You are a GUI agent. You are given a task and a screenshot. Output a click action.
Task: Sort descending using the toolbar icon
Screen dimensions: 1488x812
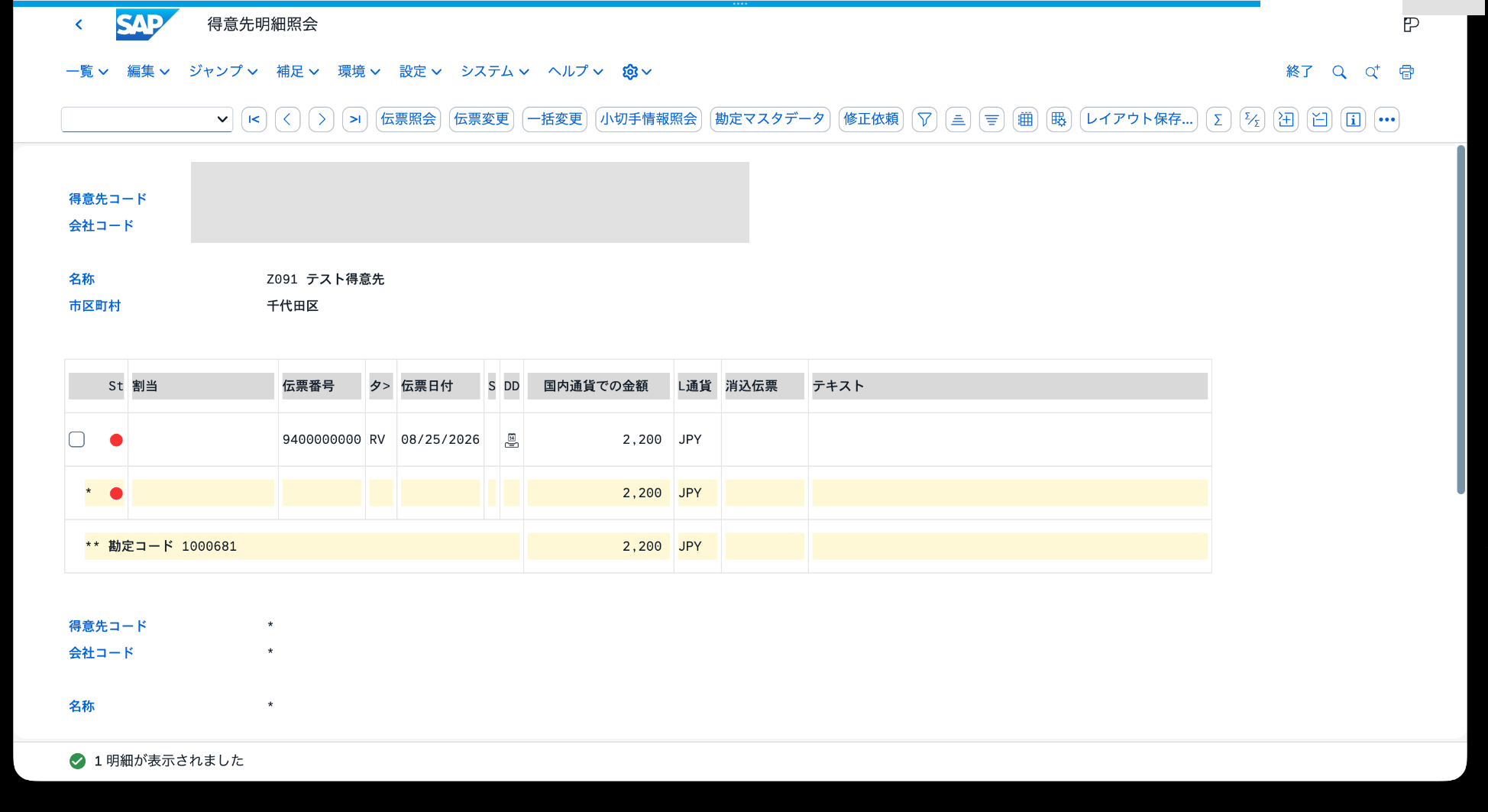[991, 119]
